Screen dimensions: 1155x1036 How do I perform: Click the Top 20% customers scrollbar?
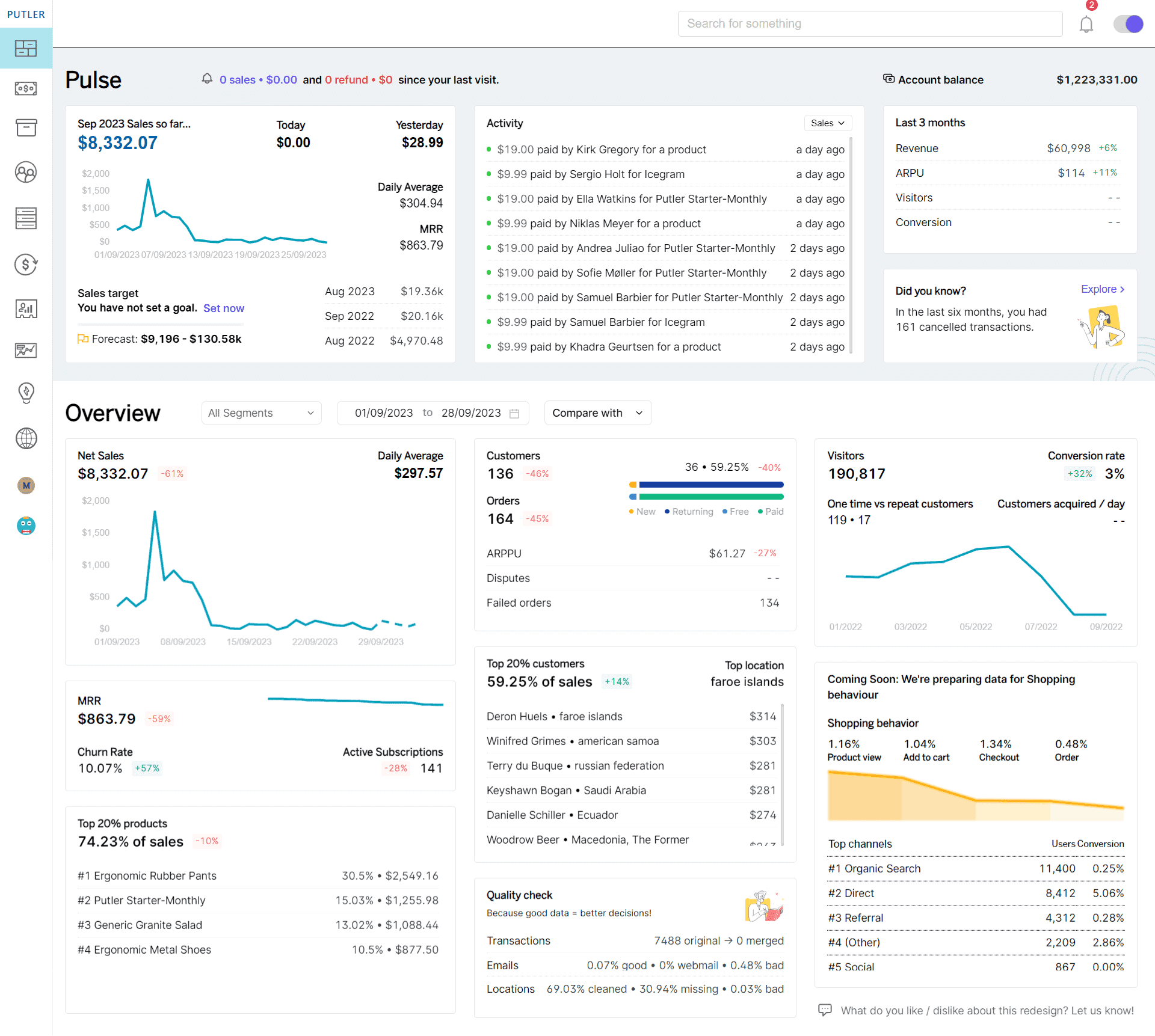[782, 774]
